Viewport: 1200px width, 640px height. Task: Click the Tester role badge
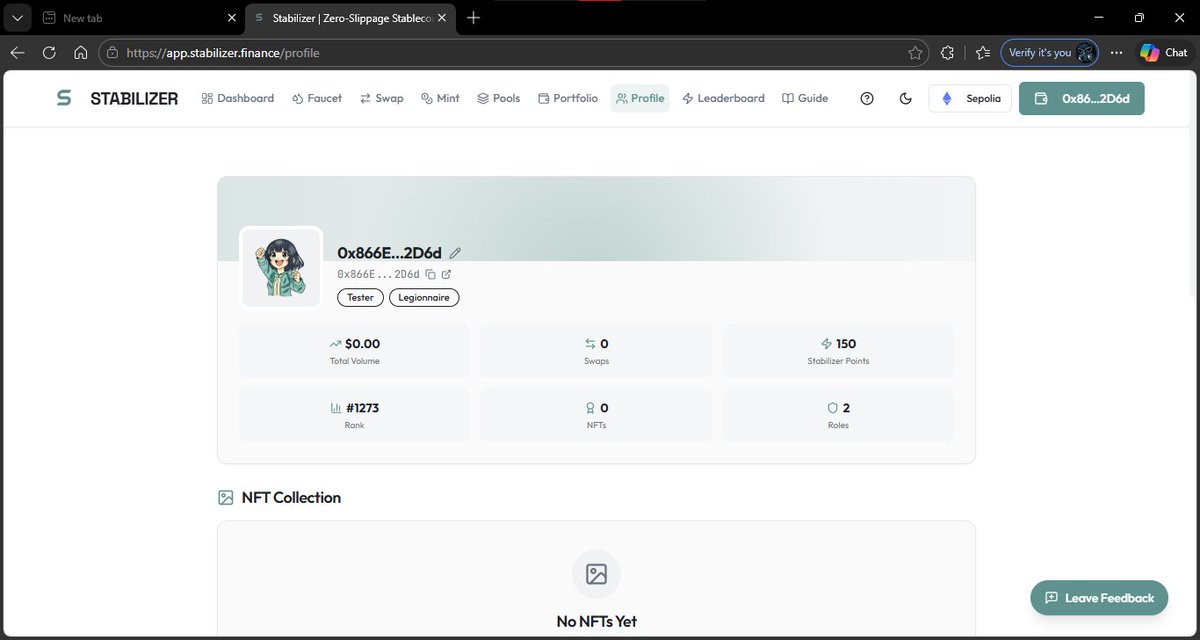360,298
